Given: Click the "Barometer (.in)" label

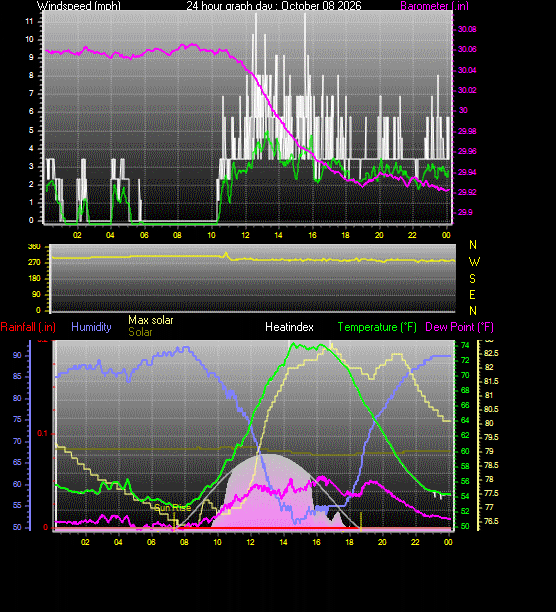Looking at the screenshot, I should point(434,5).
